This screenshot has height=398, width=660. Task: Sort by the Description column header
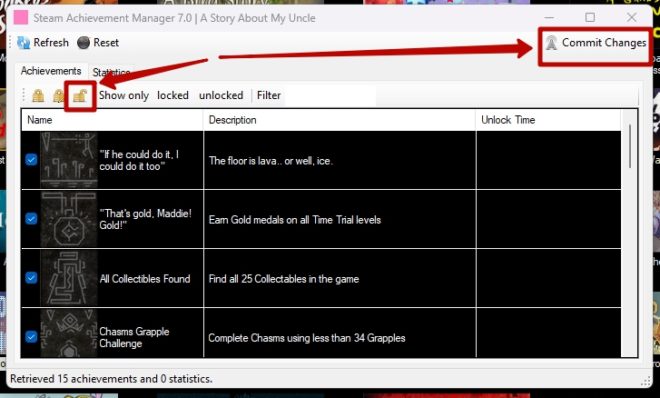point(340,120)
